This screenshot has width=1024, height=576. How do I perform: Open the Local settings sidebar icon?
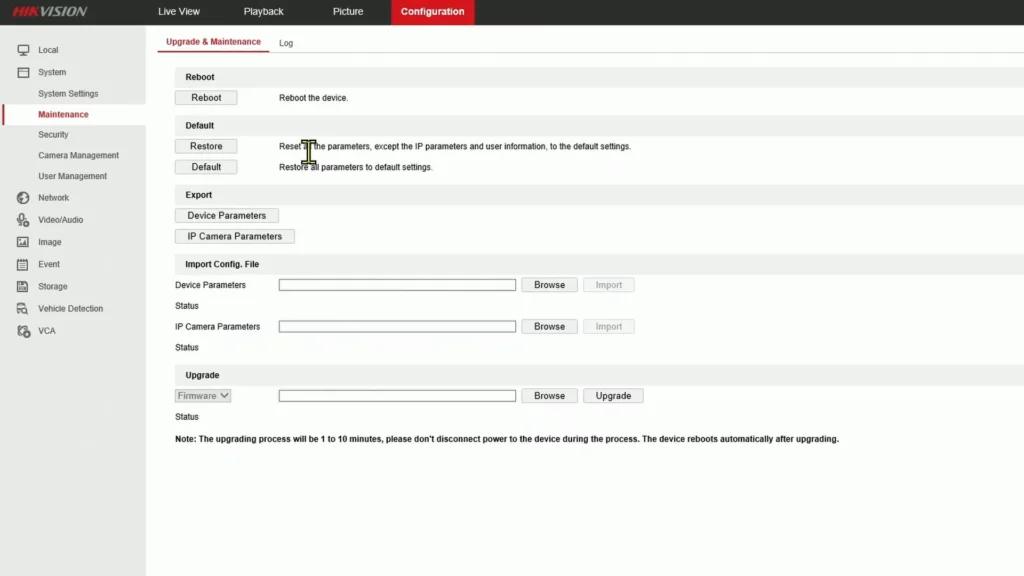(22, 50)
